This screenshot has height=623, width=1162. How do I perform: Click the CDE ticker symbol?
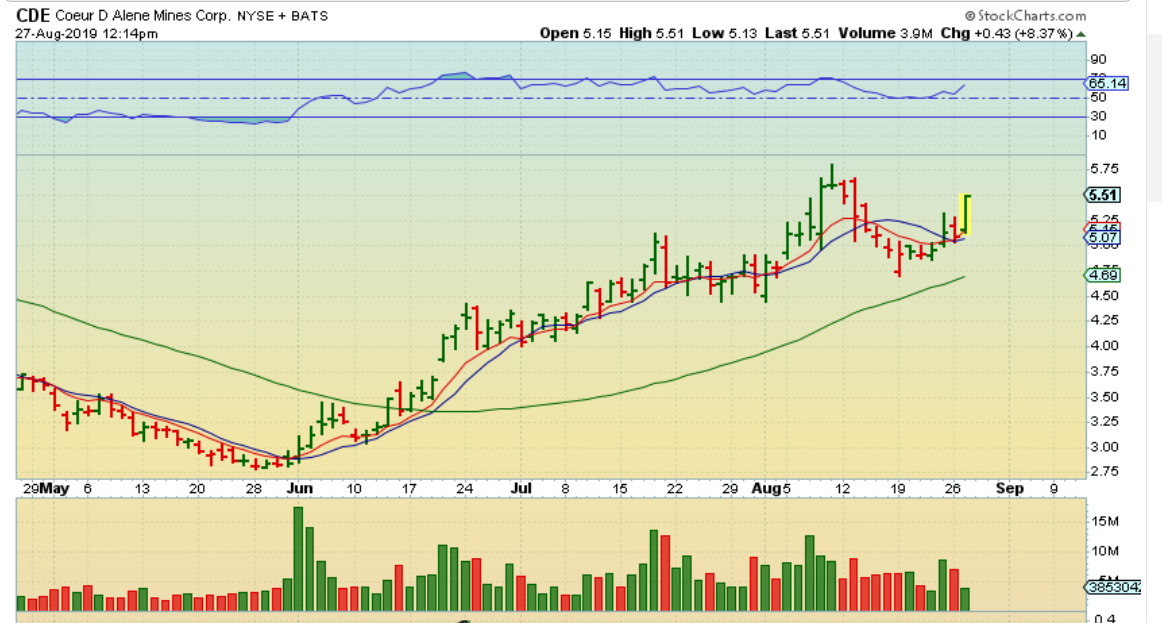pyautogui.click(x=33, y=15)
